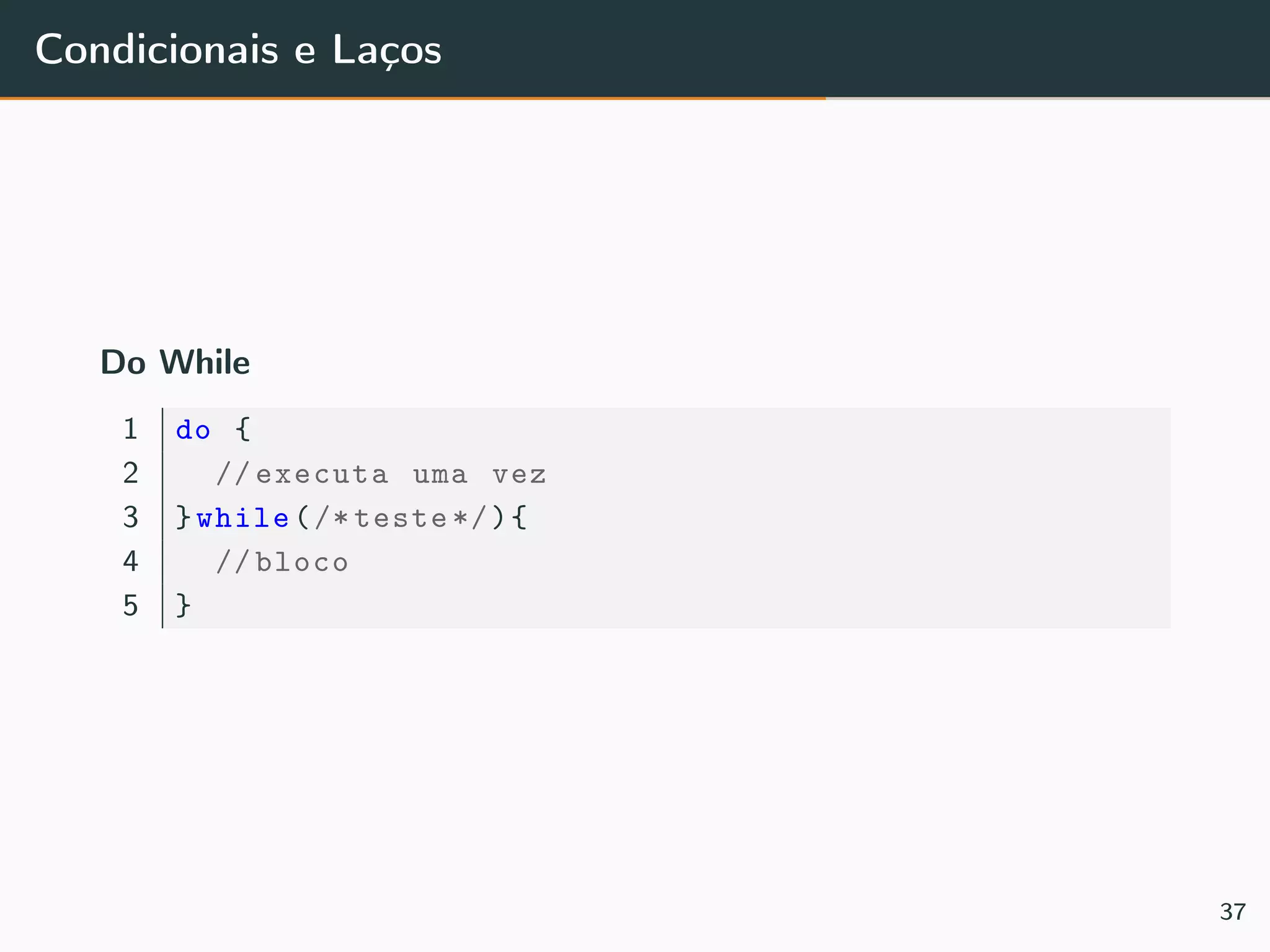This screenshot has width=1270, height=952.
Task: Click the closing brace on line 5
Action: pyautogui.click(x=183, y=605)
